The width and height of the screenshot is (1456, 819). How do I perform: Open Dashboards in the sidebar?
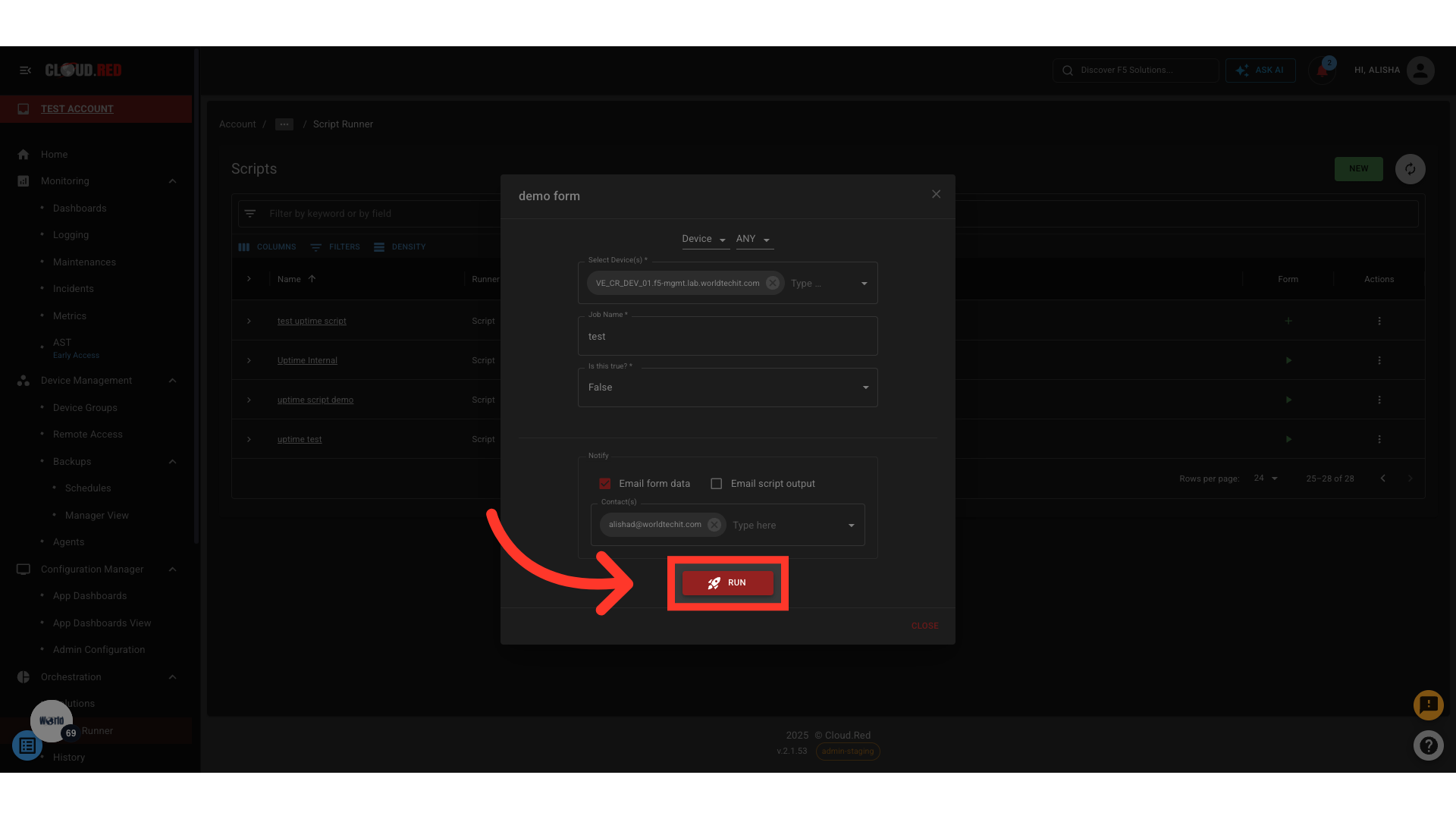(80, 209)
